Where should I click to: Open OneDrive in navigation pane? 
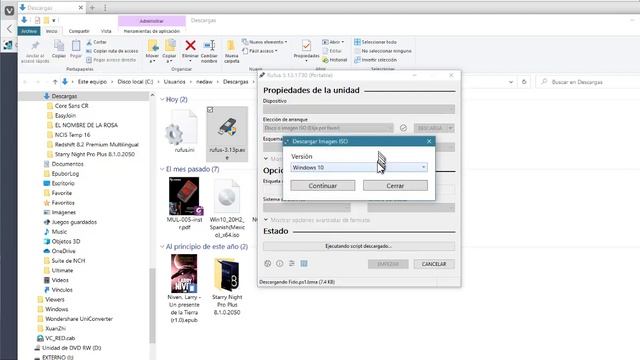63,251
